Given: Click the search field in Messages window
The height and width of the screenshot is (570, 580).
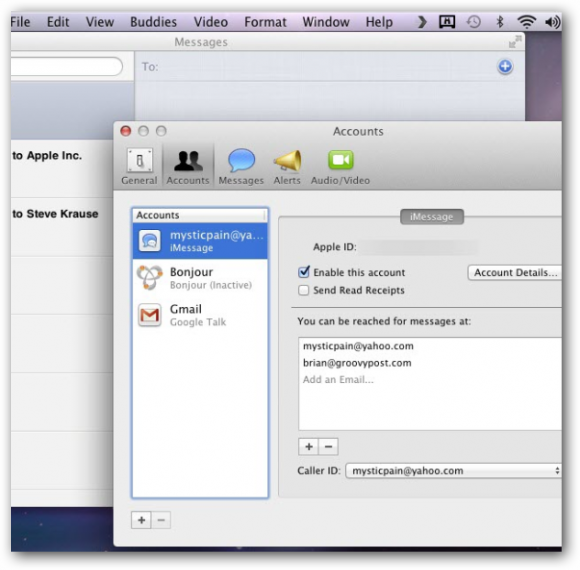Looking at the screenshot, I should coord(67,67).
